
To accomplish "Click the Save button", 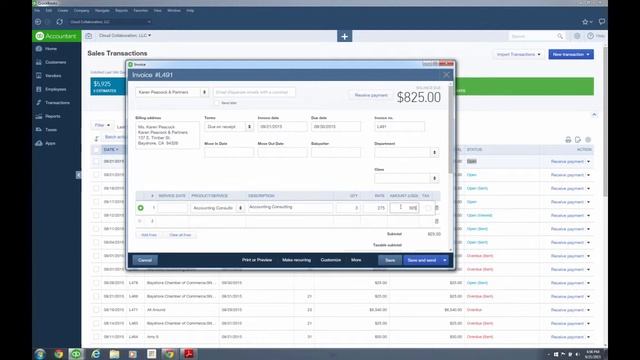I will 390,260.
